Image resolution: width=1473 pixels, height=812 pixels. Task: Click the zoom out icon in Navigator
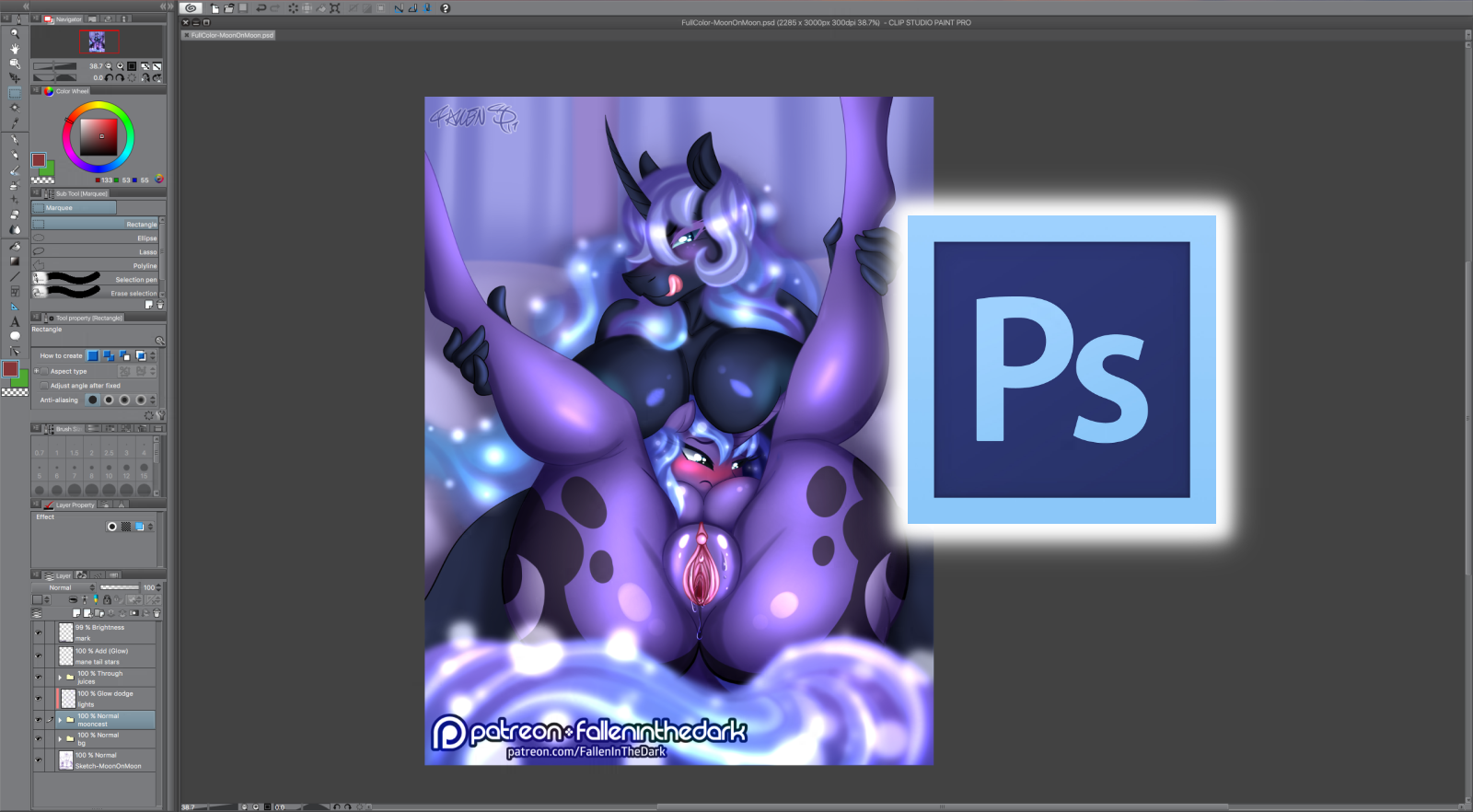109,66
